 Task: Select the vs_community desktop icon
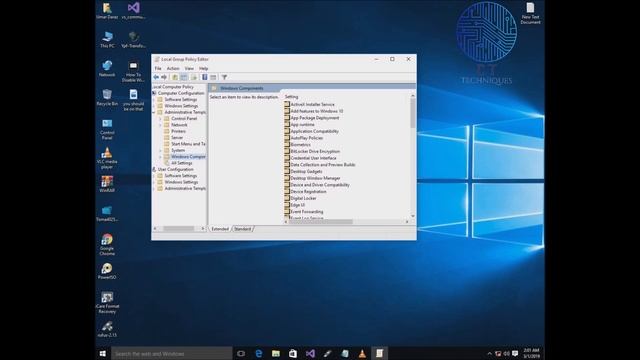pyautogui.click(x=133, y=11)
